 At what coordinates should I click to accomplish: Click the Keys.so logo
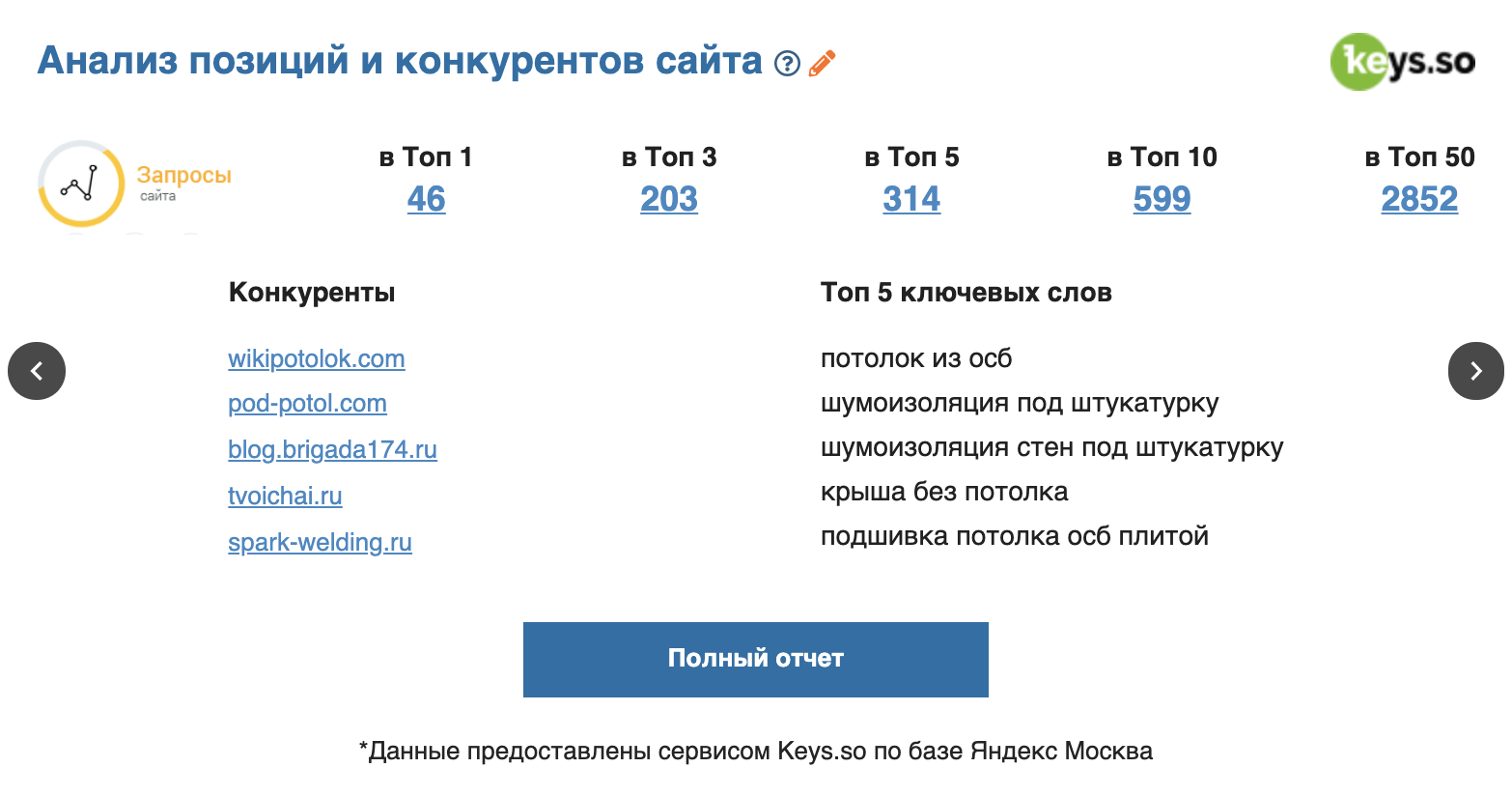click(1402, 62)
